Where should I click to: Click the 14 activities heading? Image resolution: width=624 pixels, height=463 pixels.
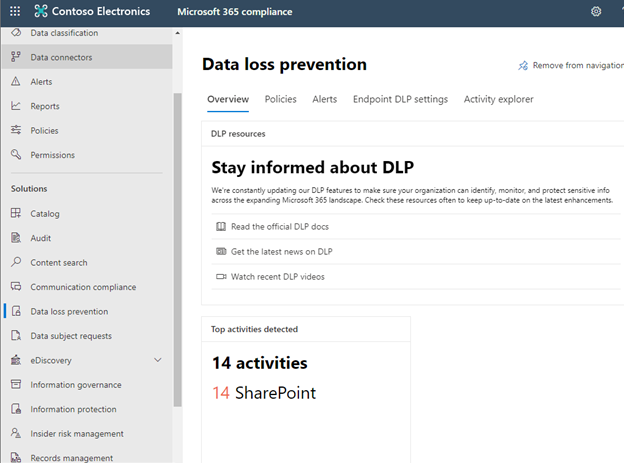point(260,363)
